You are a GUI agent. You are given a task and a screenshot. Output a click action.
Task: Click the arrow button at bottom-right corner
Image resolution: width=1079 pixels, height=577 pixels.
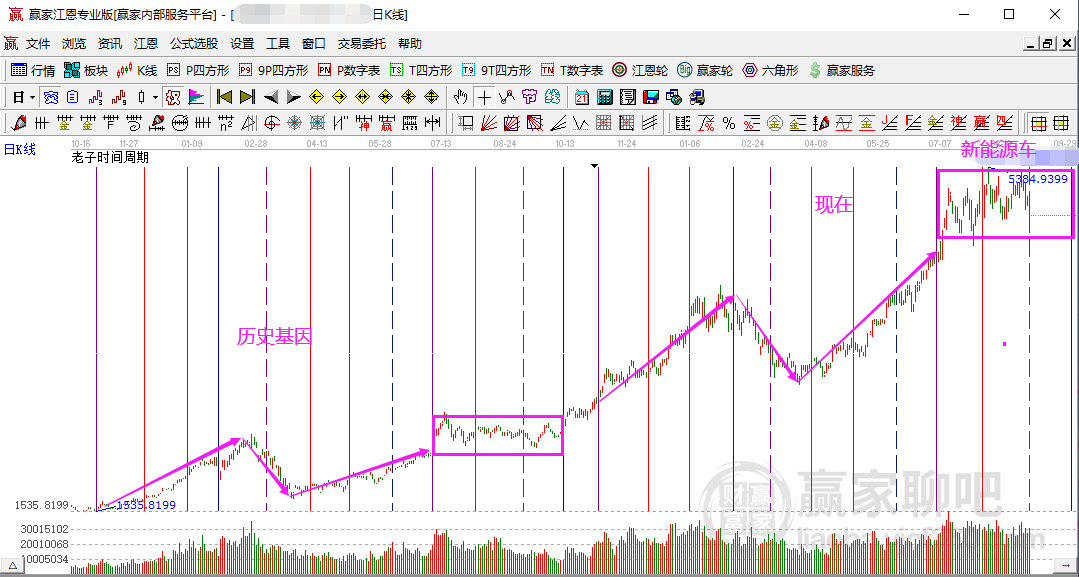click(x=1066, y=564)
